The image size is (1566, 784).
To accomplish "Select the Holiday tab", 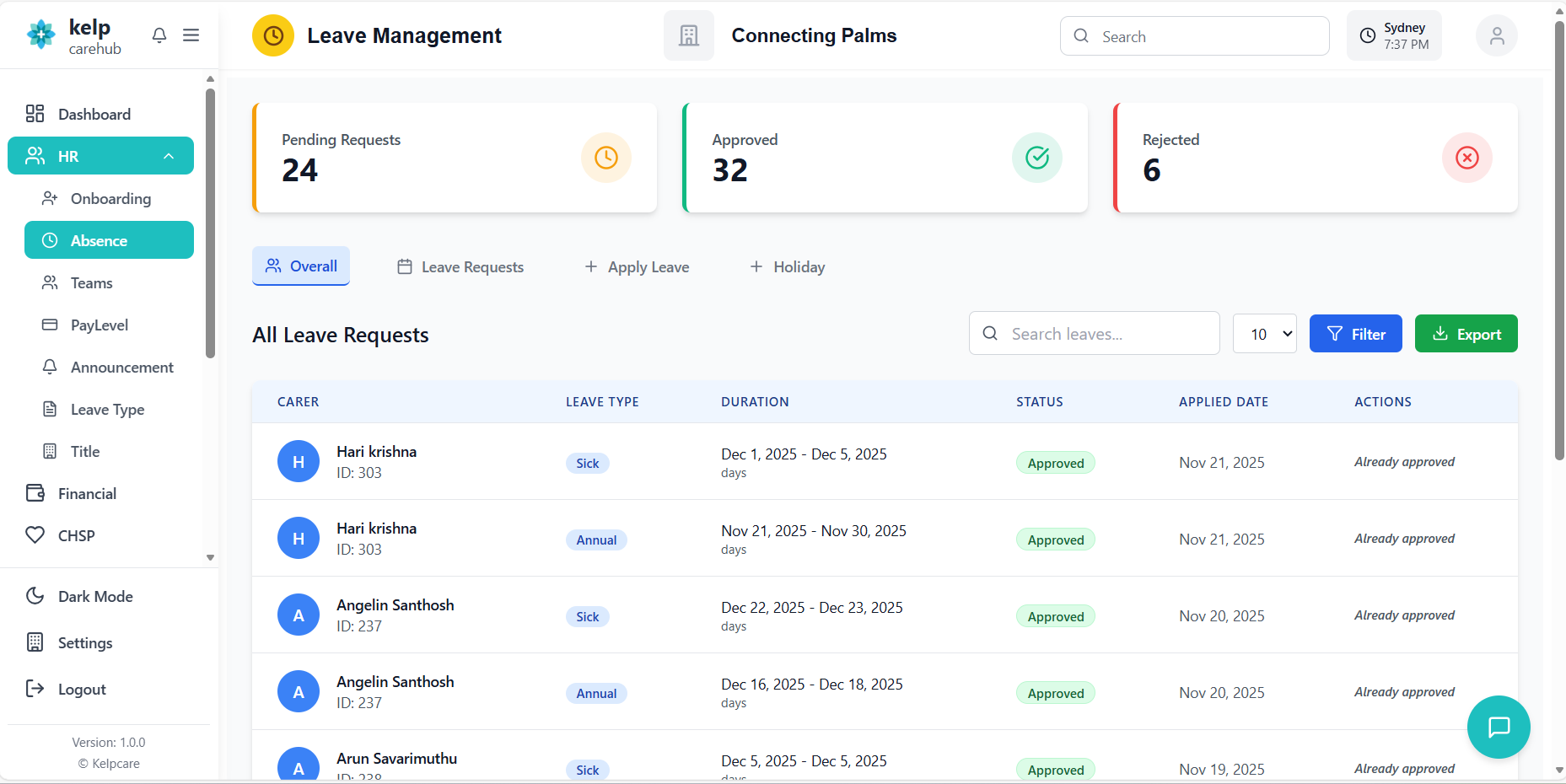I will pos(787,267).
